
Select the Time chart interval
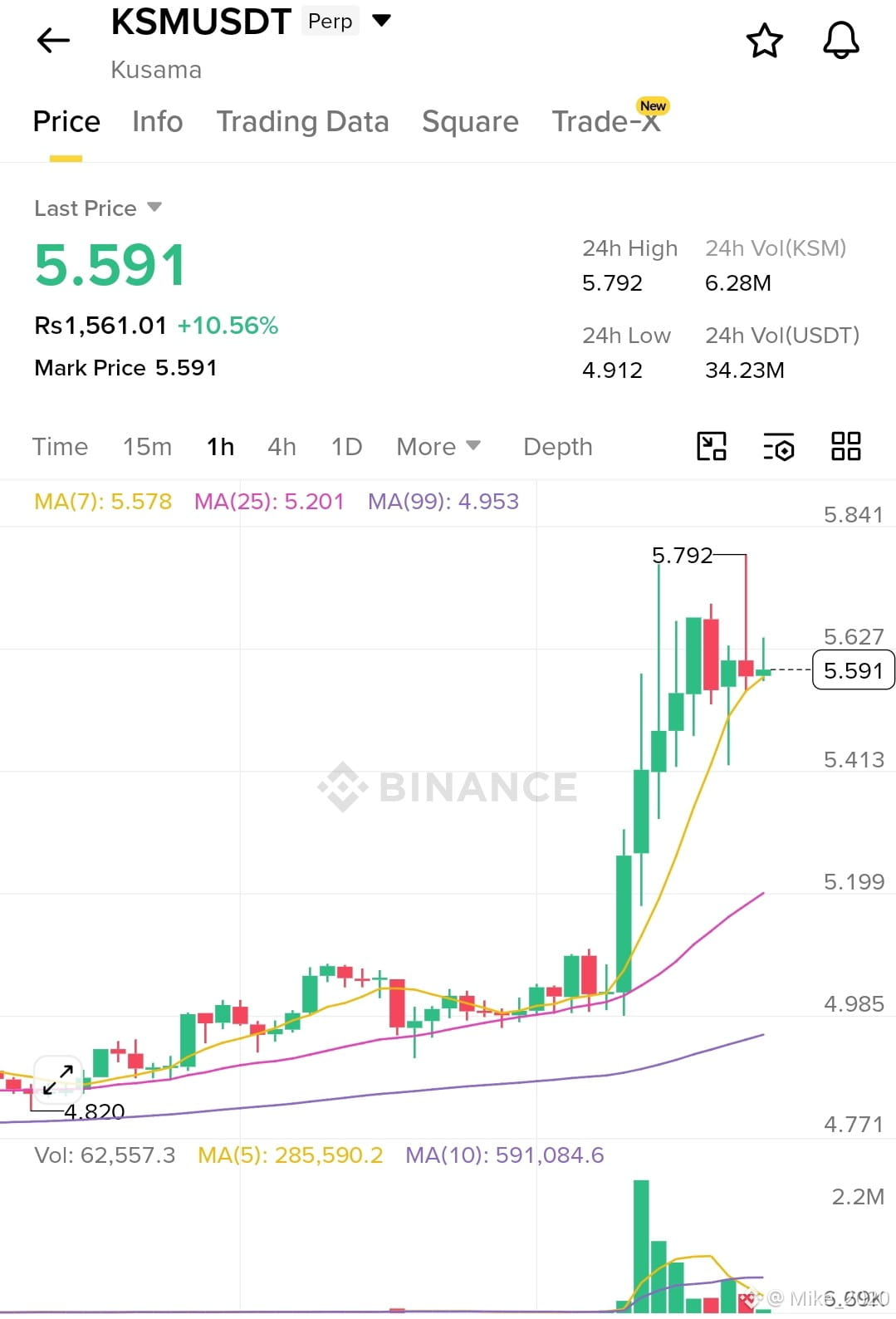pyautogui.click(x=60, y=447)
